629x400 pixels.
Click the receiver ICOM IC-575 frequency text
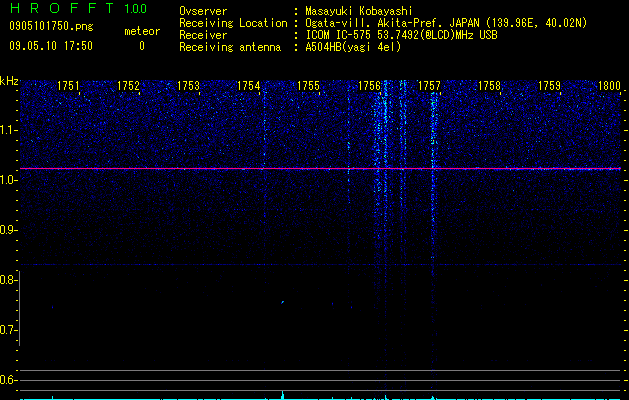click(x=402, y=35)
